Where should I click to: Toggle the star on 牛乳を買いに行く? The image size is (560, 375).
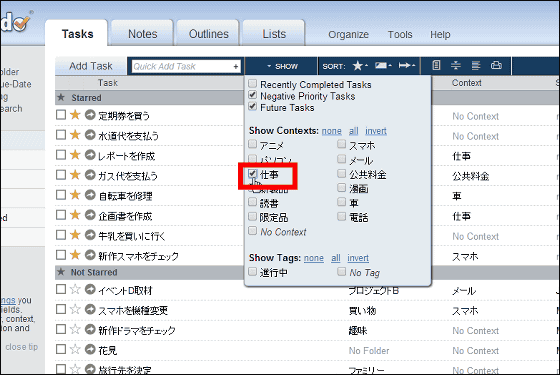pos(75,235)
